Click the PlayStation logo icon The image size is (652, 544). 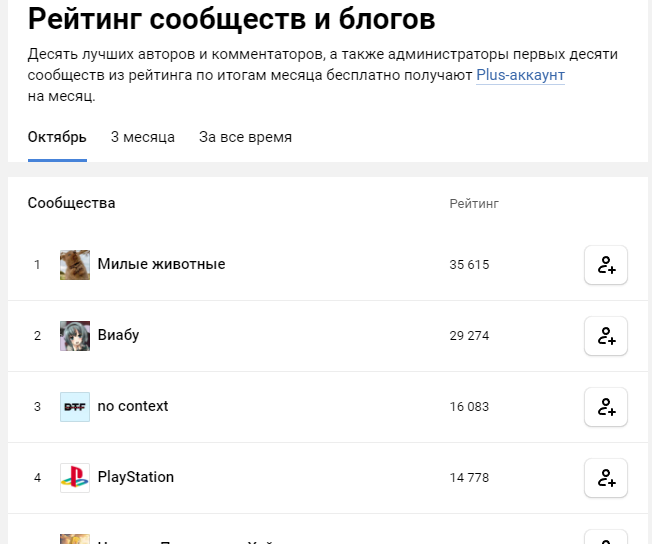click(75, 478)
